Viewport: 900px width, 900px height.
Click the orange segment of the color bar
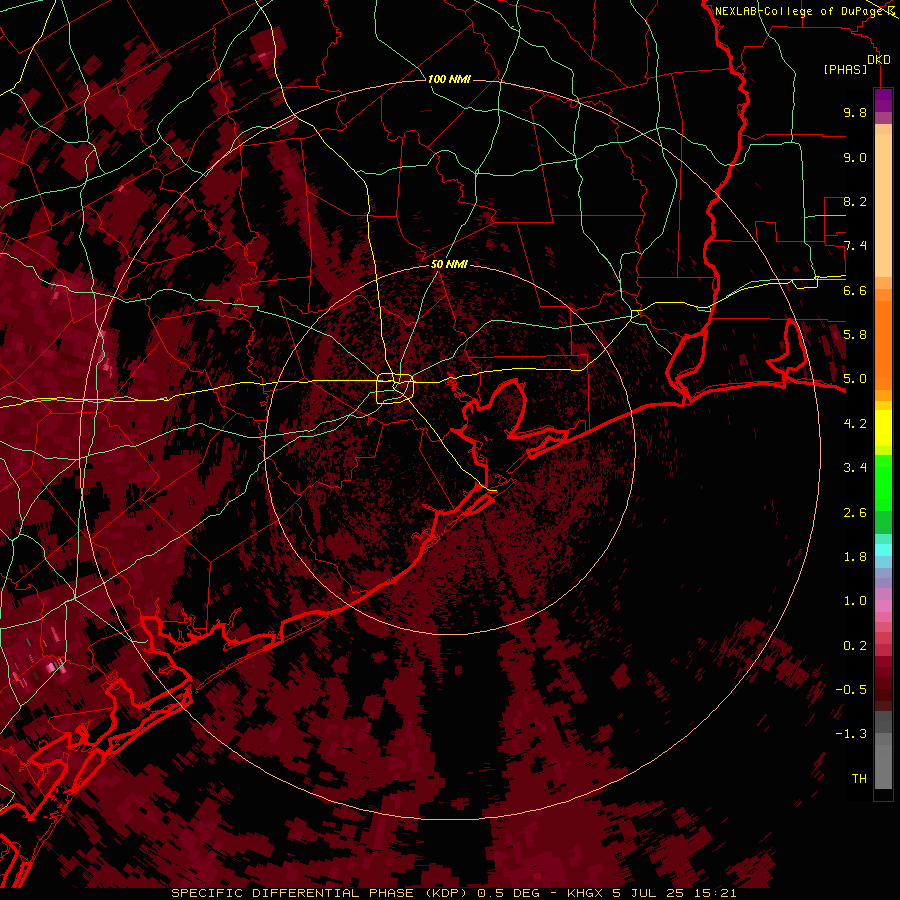883,344
